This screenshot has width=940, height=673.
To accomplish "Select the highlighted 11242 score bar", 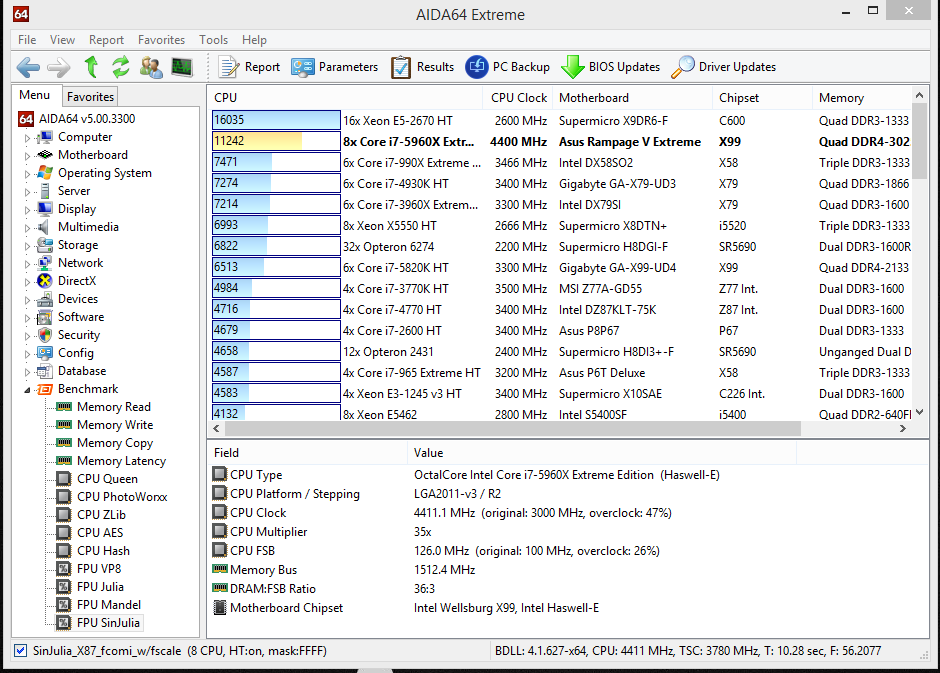I will (276, 141).
